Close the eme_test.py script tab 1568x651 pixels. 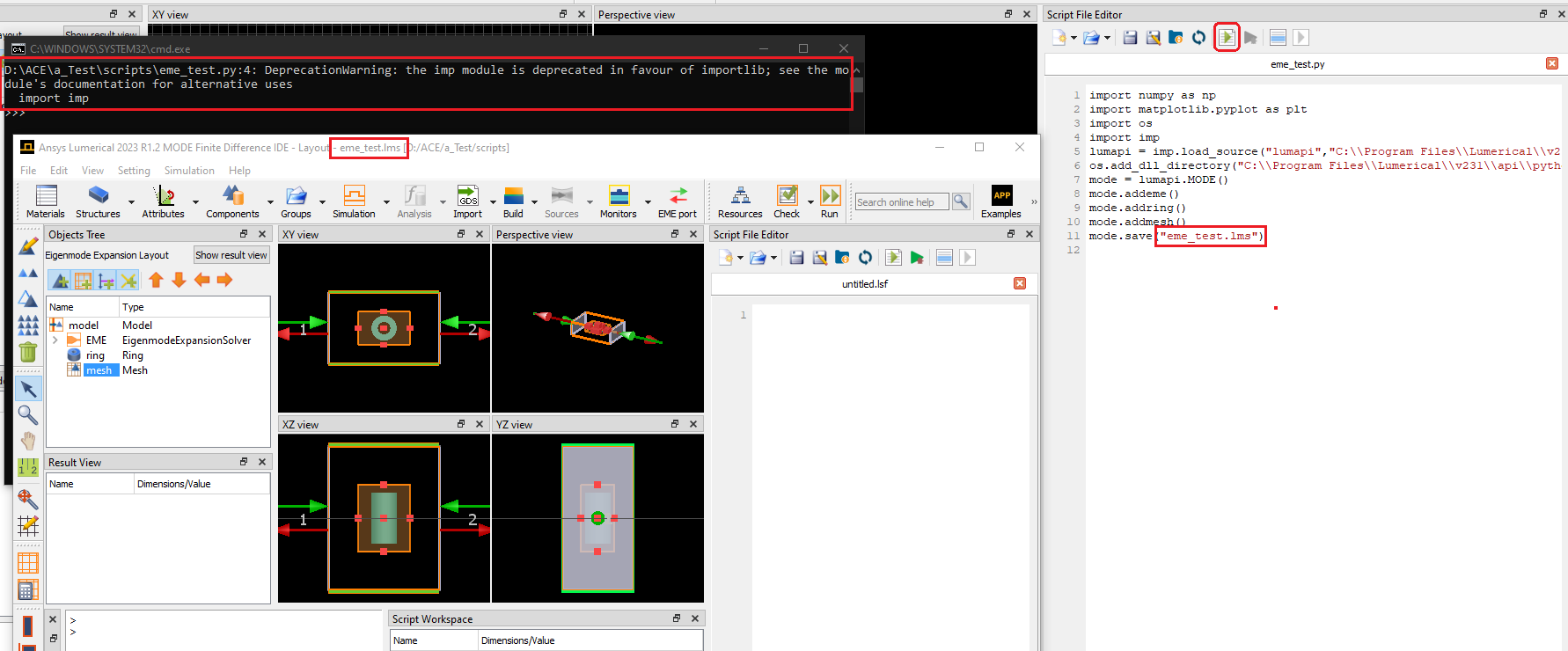pos(1552,63)
